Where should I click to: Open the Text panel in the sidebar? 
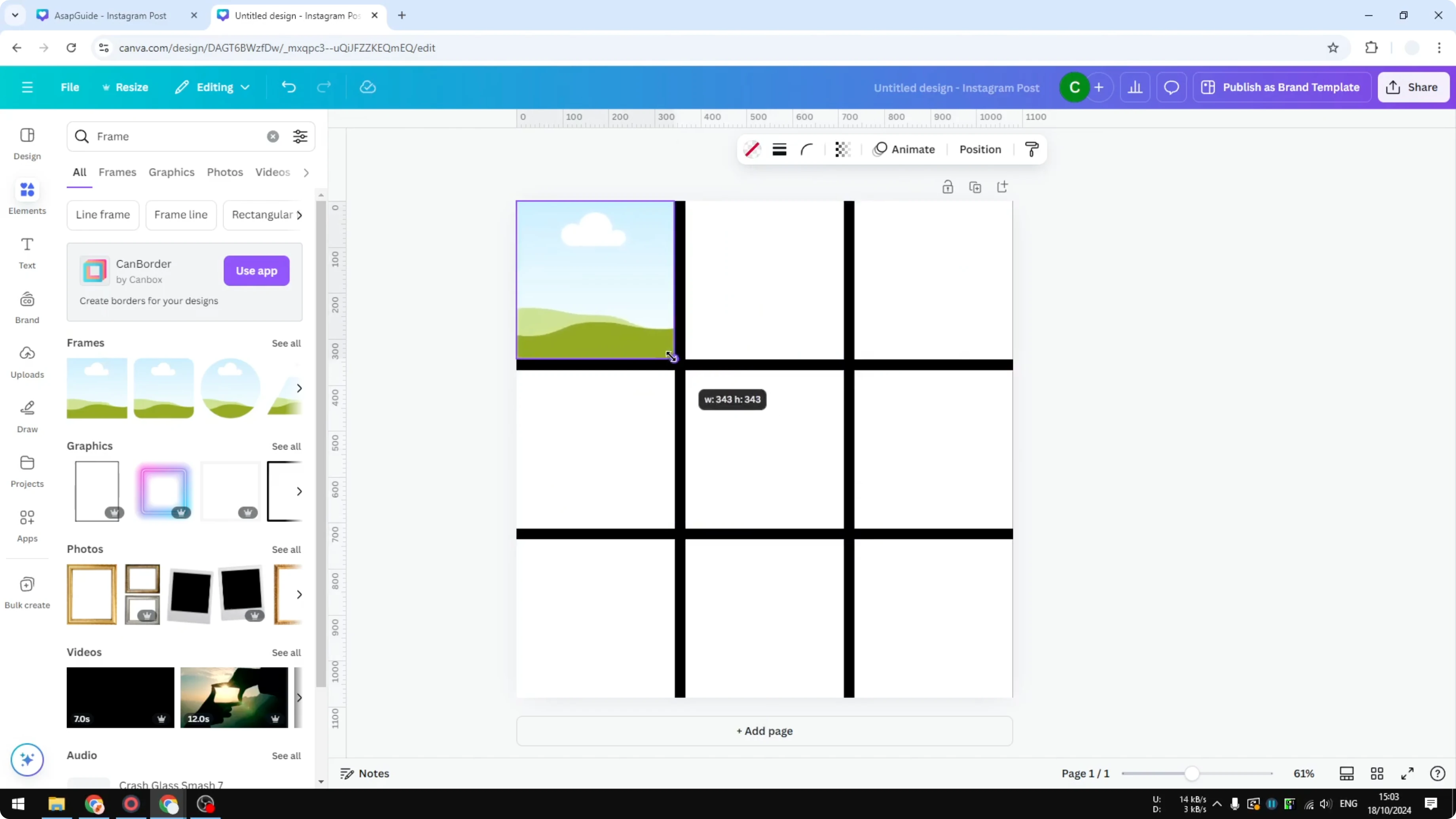point(27,253)
